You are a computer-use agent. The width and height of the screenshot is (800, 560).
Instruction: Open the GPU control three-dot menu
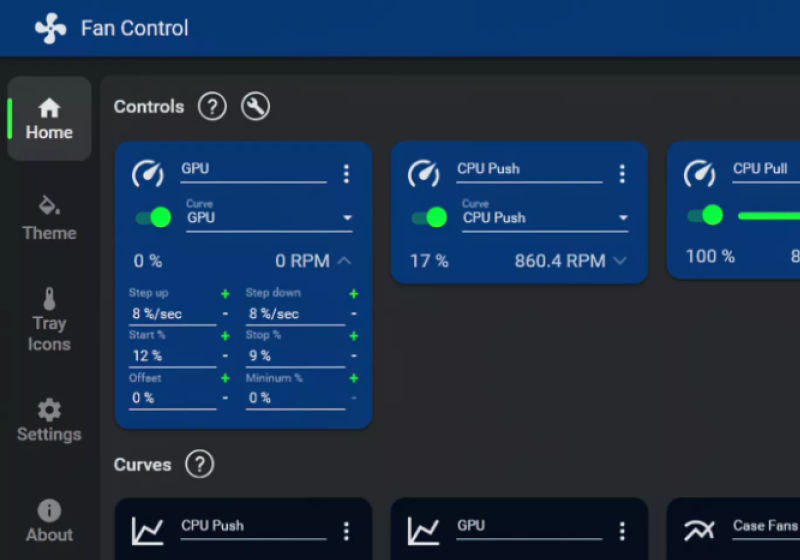coord(346,174)
